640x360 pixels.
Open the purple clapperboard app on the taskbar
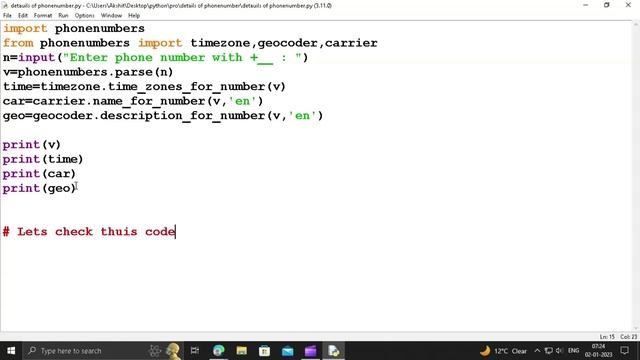point(310,351)
